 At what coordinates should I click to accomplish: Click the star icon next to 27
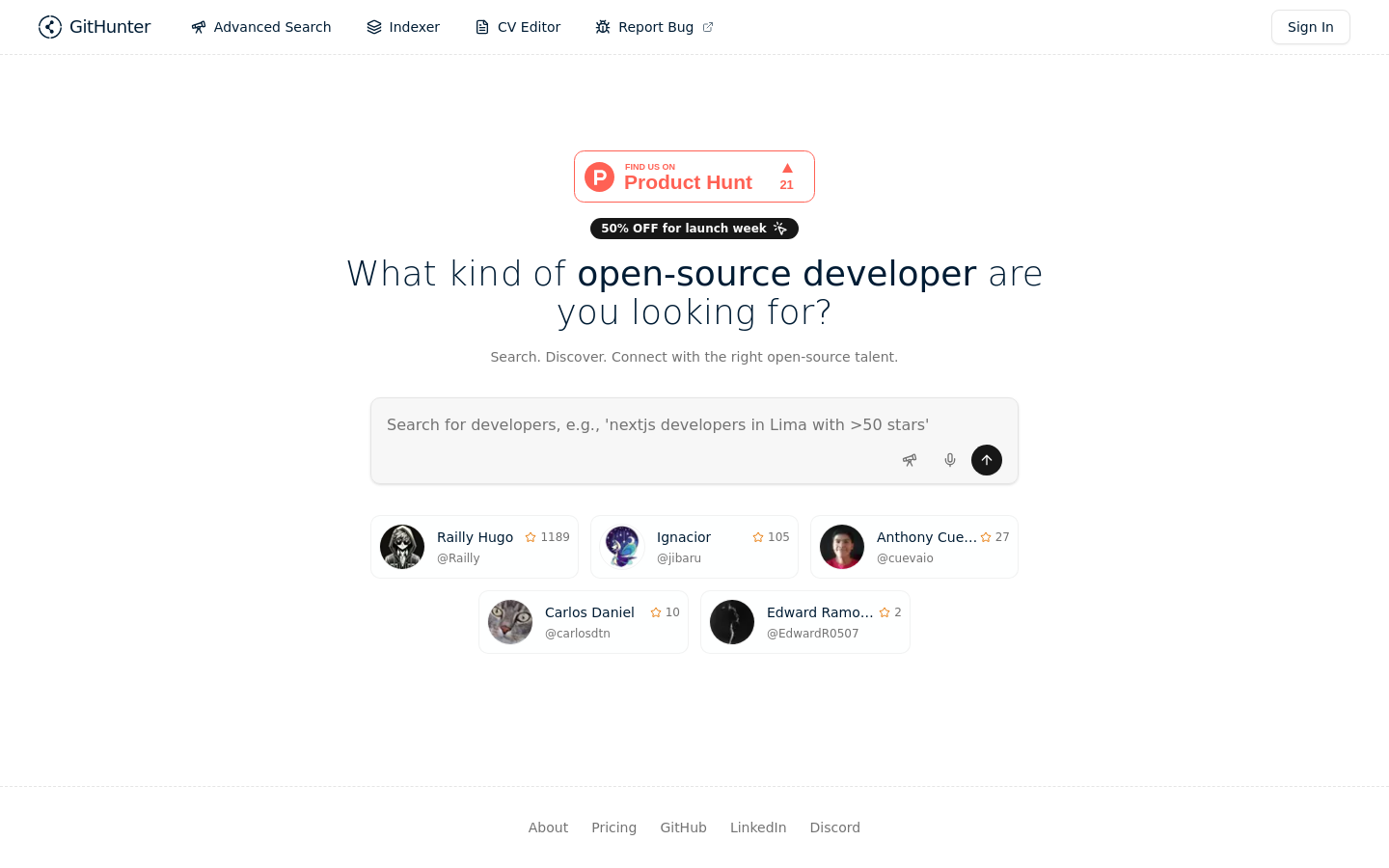point(986,537)
